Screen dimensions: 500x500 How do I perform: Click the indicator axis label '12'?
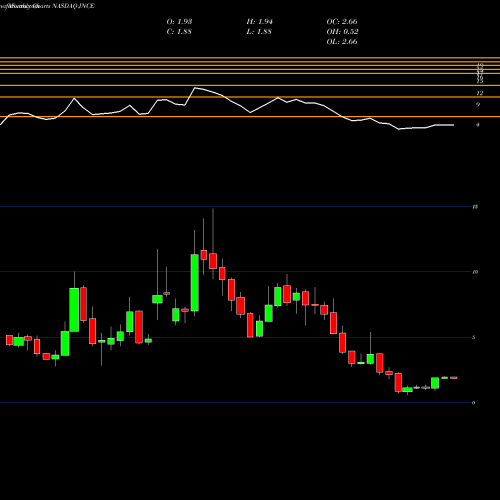click(x=480, y=93)
